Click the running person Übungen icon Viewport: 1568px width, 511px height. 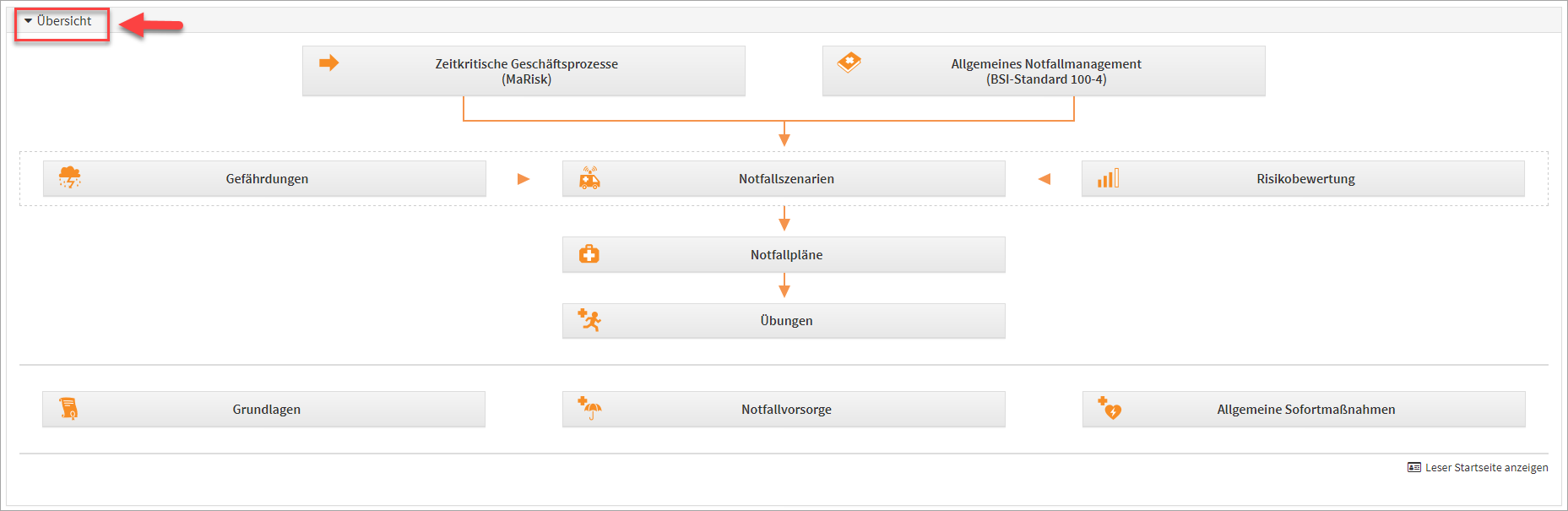(x=589, y=320)
